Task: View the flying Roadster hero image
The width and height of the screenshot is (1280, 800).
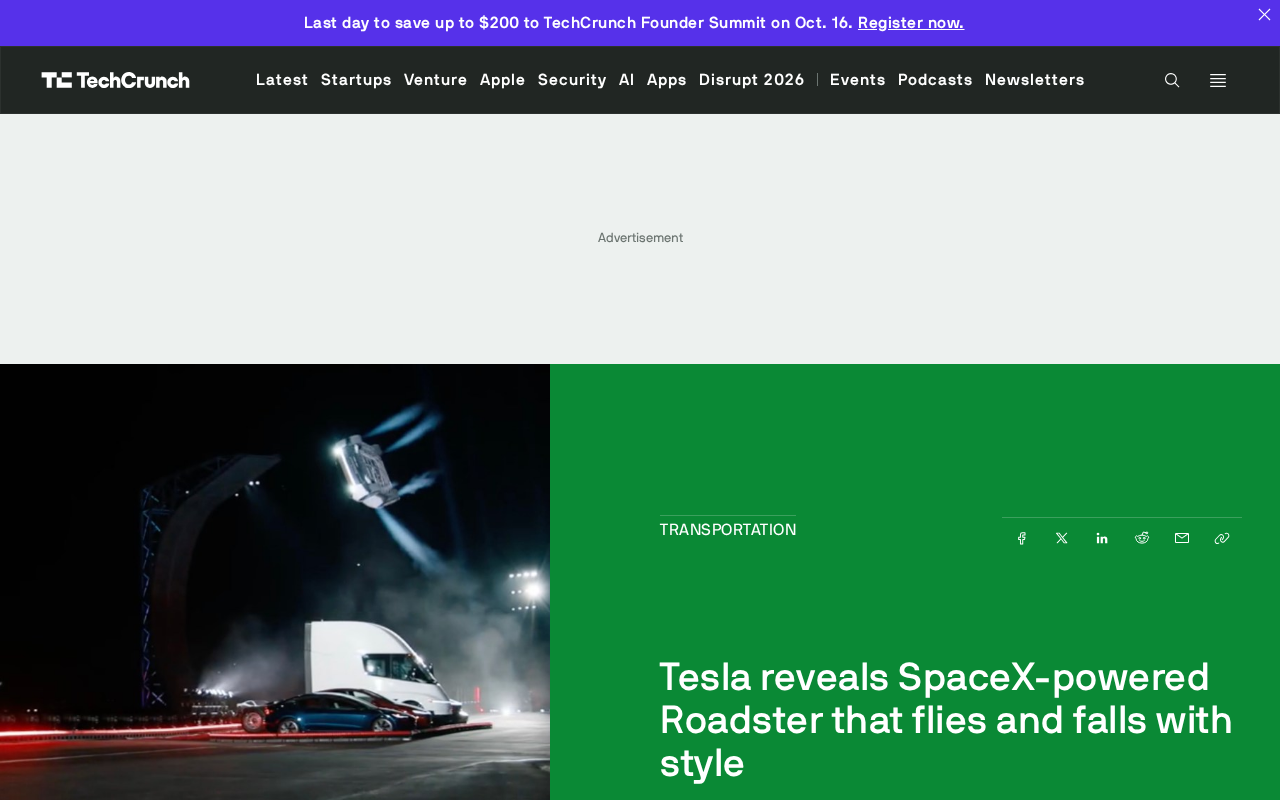Action: click(x=275, y=582)
